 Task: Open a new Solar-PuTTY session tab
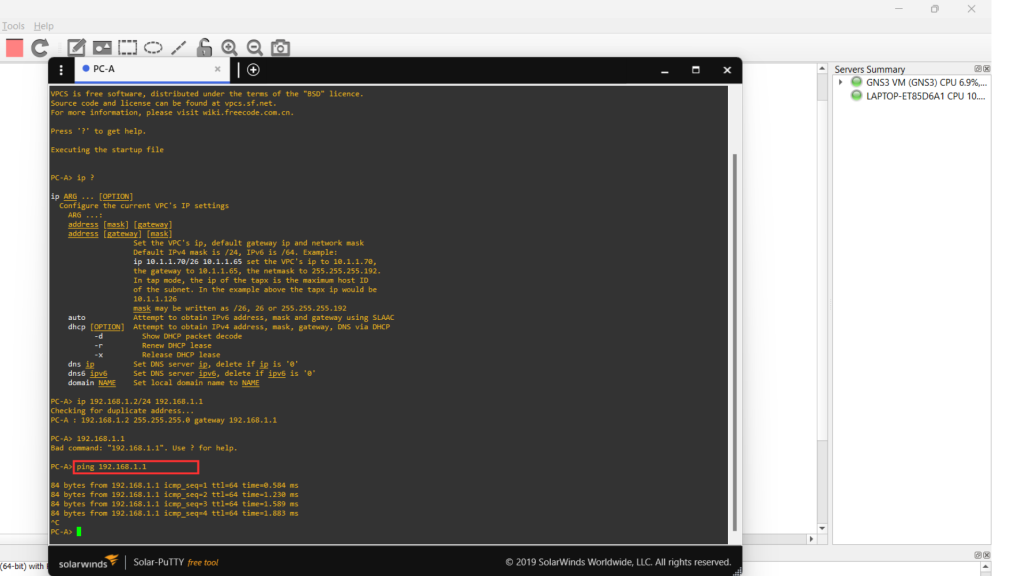pyautogui.click(x=253, y=69)
